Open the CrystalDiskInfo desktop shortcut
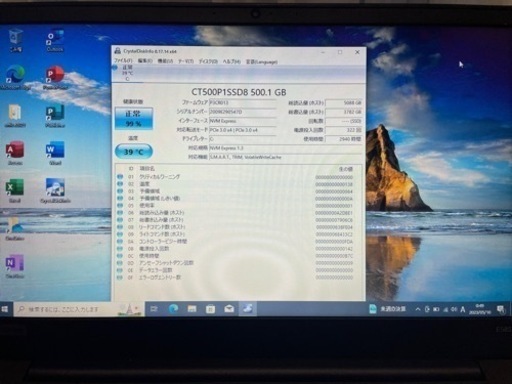The width and height of the screenshot is (512, 384). click(55, 191)
